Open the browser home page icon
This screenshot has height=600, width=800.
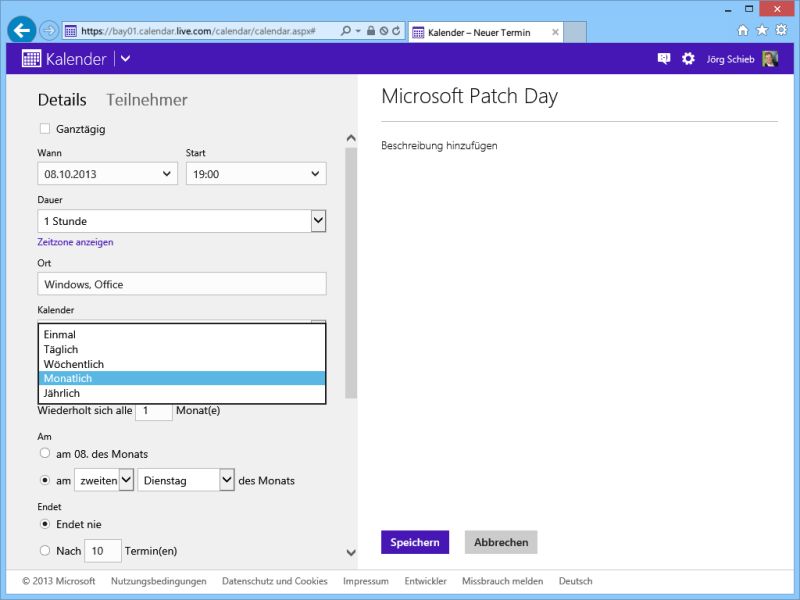pyautogui.click(x=743, y=30)
